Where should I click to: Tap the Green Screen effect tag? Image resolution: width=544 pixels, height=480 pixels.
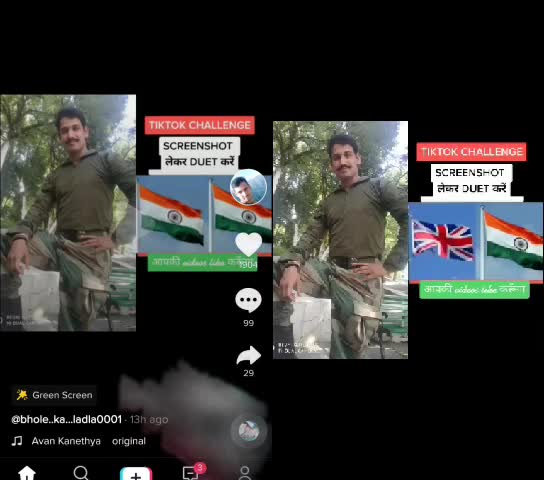pyautogui.click(x=54, y=395)
